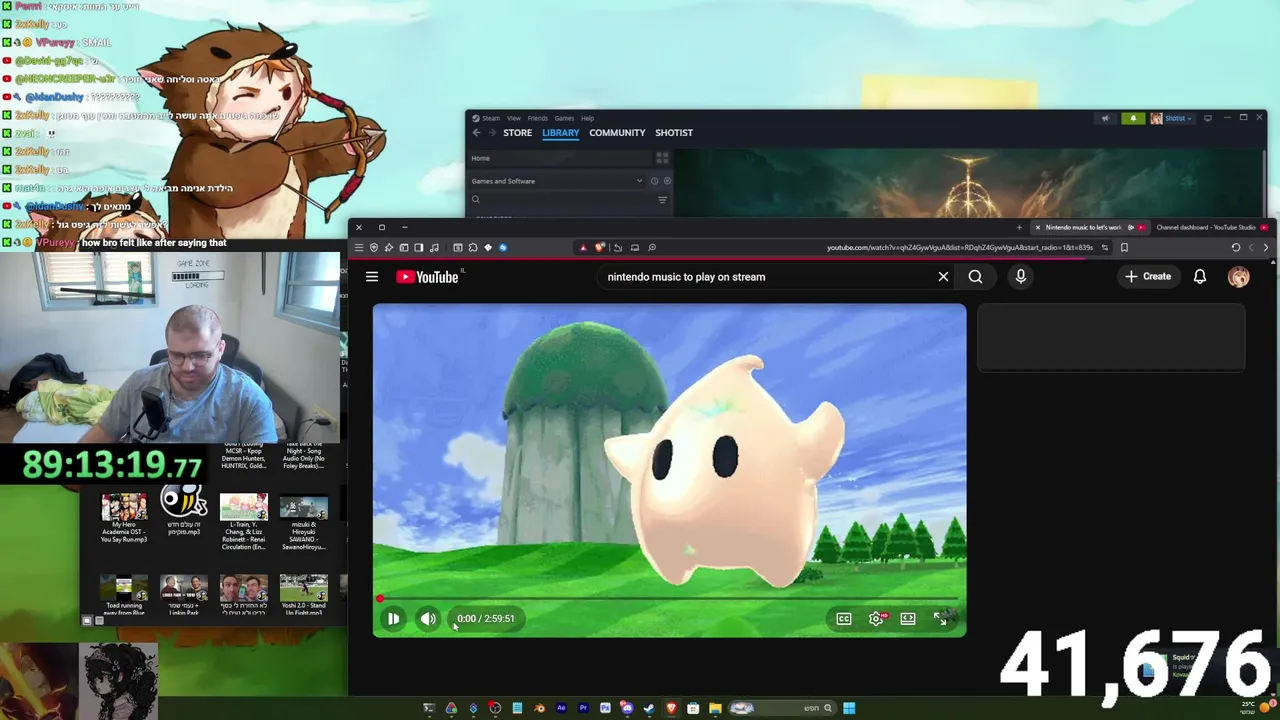Image resolution: width=1280 pixels, height=720 pixels.
Task: Click the Steam library search magnifier
Action: [x=476, y=200]
